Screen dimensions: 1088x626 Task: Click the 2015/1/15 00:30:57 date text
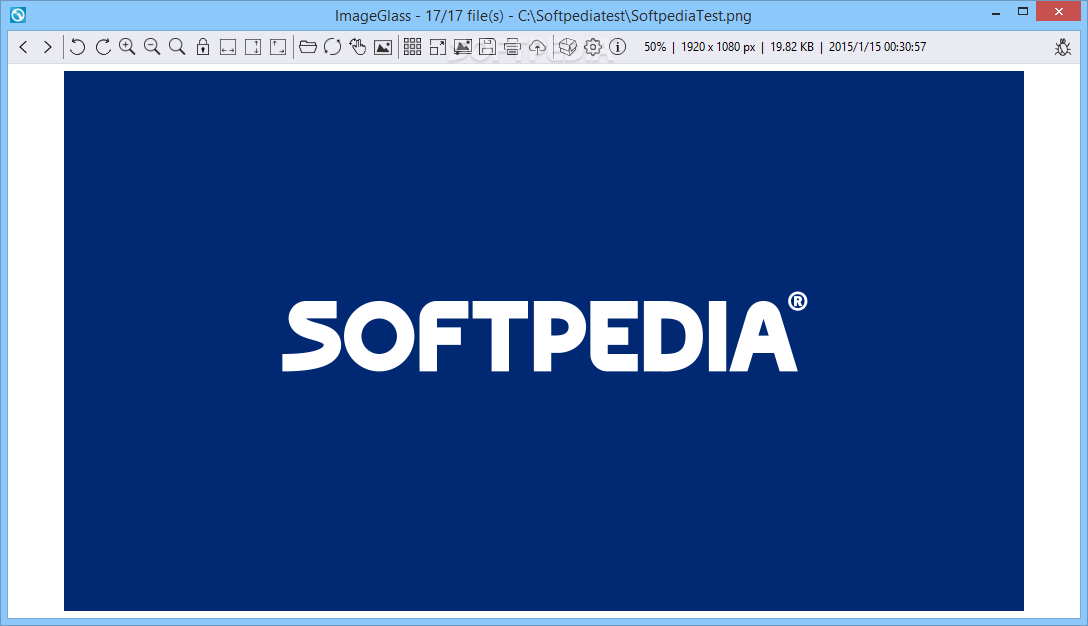877,47
